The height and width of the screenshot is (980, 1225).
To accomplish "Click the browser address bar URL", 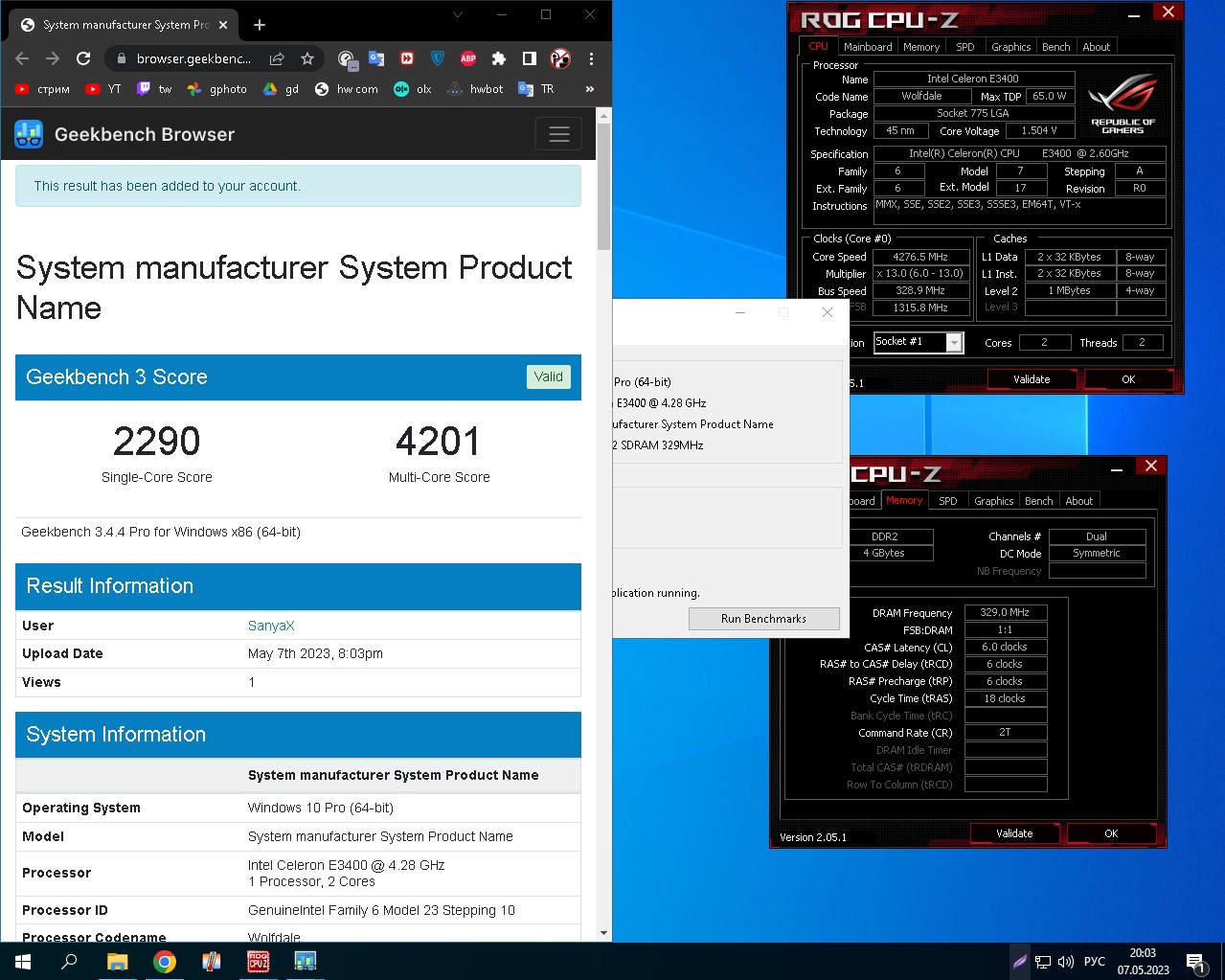I will [193, 58].
